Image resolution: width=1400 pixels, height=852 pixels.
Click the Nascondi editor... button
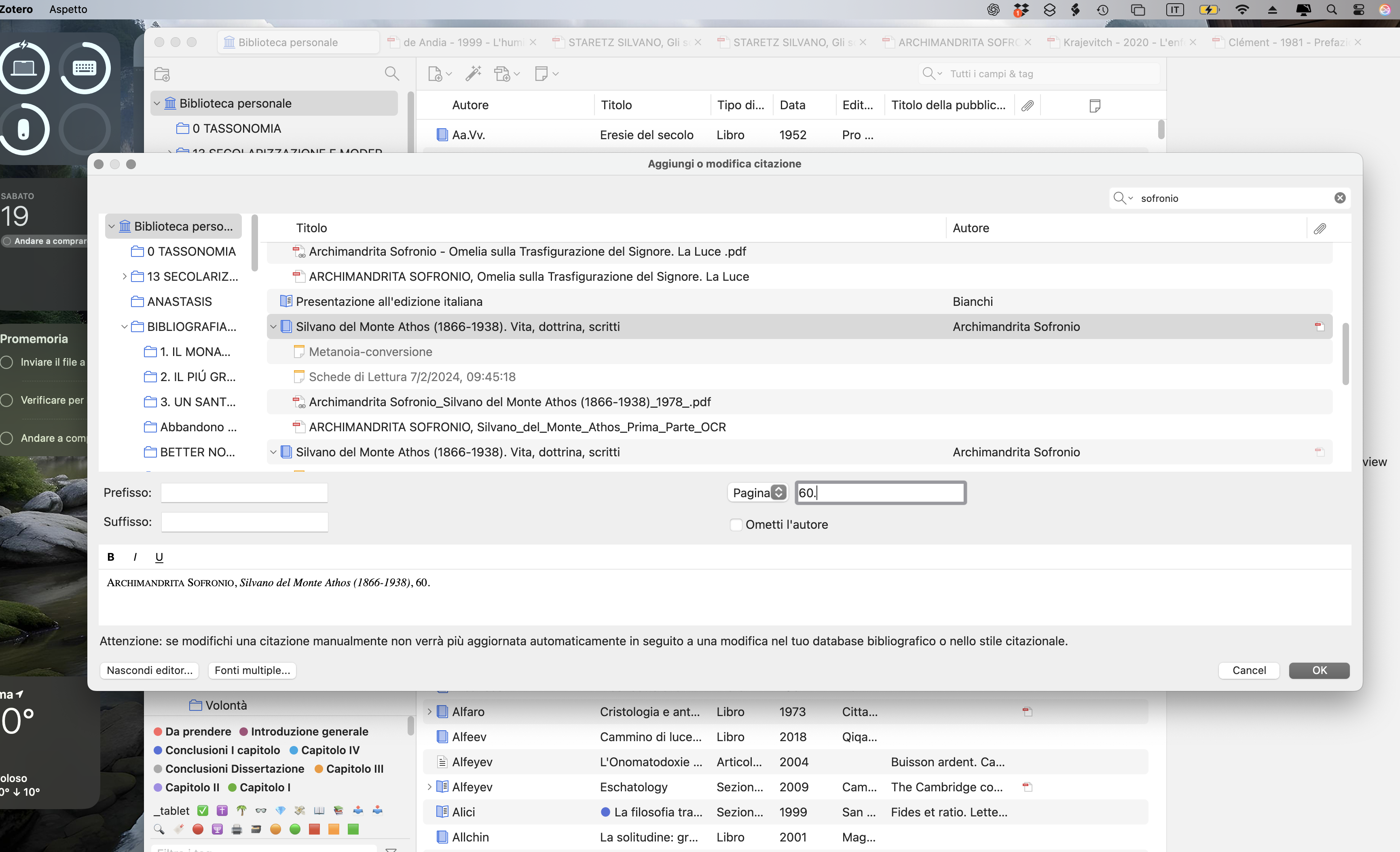pos(150,670)
